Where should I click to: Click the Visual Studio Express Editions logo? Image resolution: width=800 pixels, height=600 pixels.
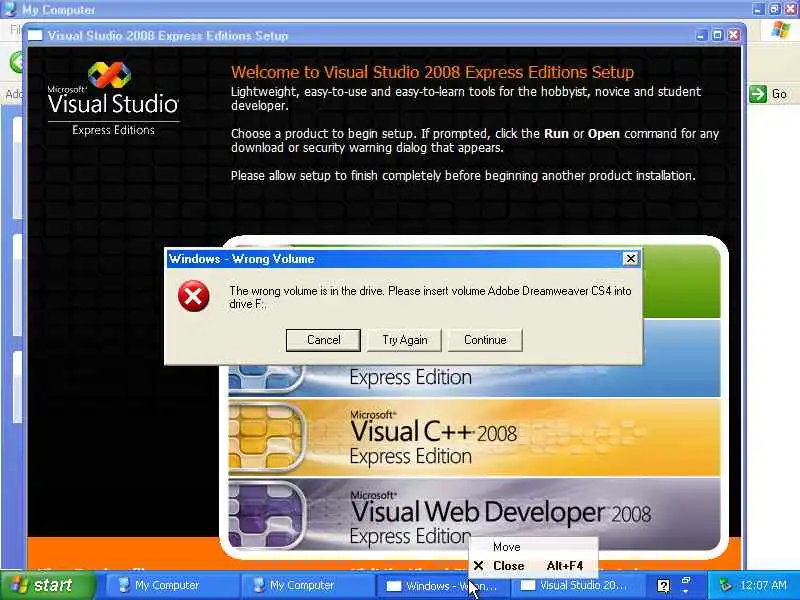(x=113, y=98)
